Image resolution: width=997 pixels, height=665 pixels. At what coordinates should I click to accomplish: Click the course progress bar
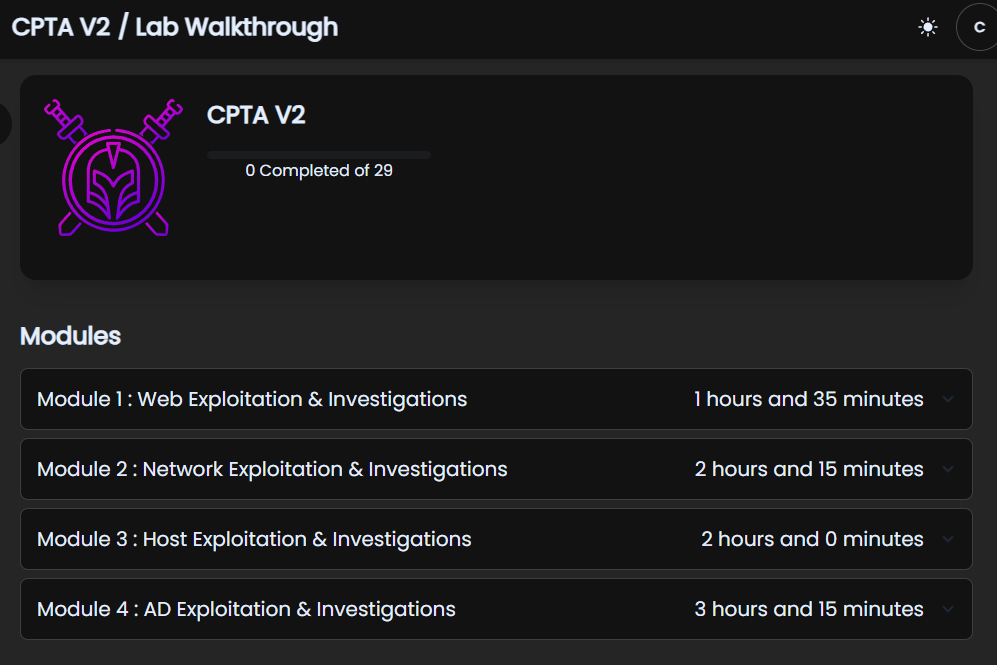tap(319, 154)
